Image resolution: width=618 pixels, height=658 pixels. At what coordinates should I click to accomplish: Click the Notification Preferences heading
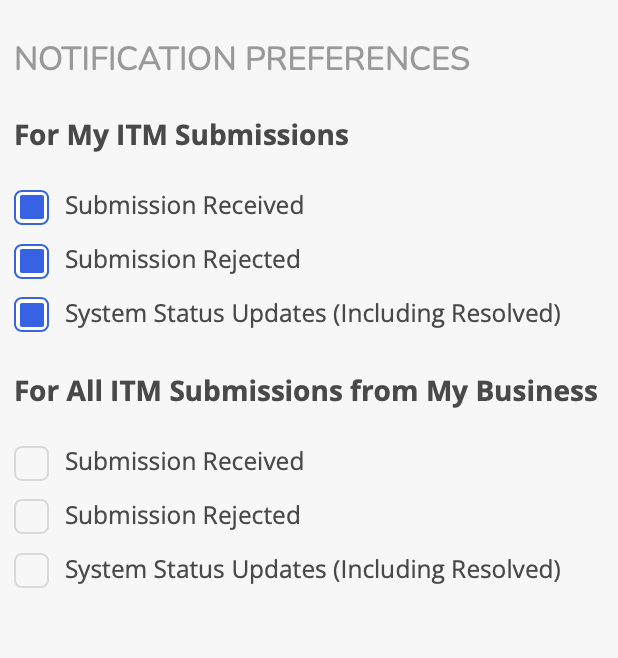click(x=242, y=58)
